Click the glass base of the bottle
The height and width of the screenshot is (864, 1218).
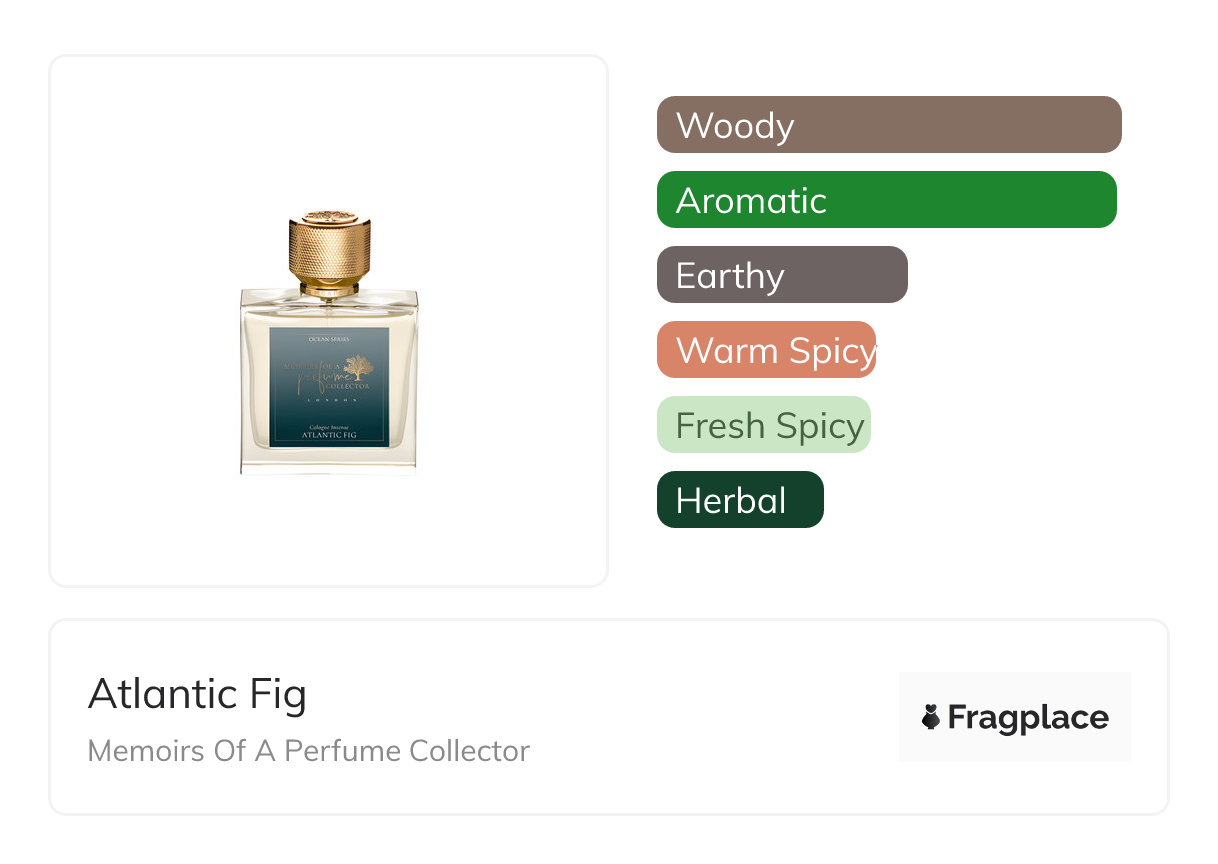[329, 460]
